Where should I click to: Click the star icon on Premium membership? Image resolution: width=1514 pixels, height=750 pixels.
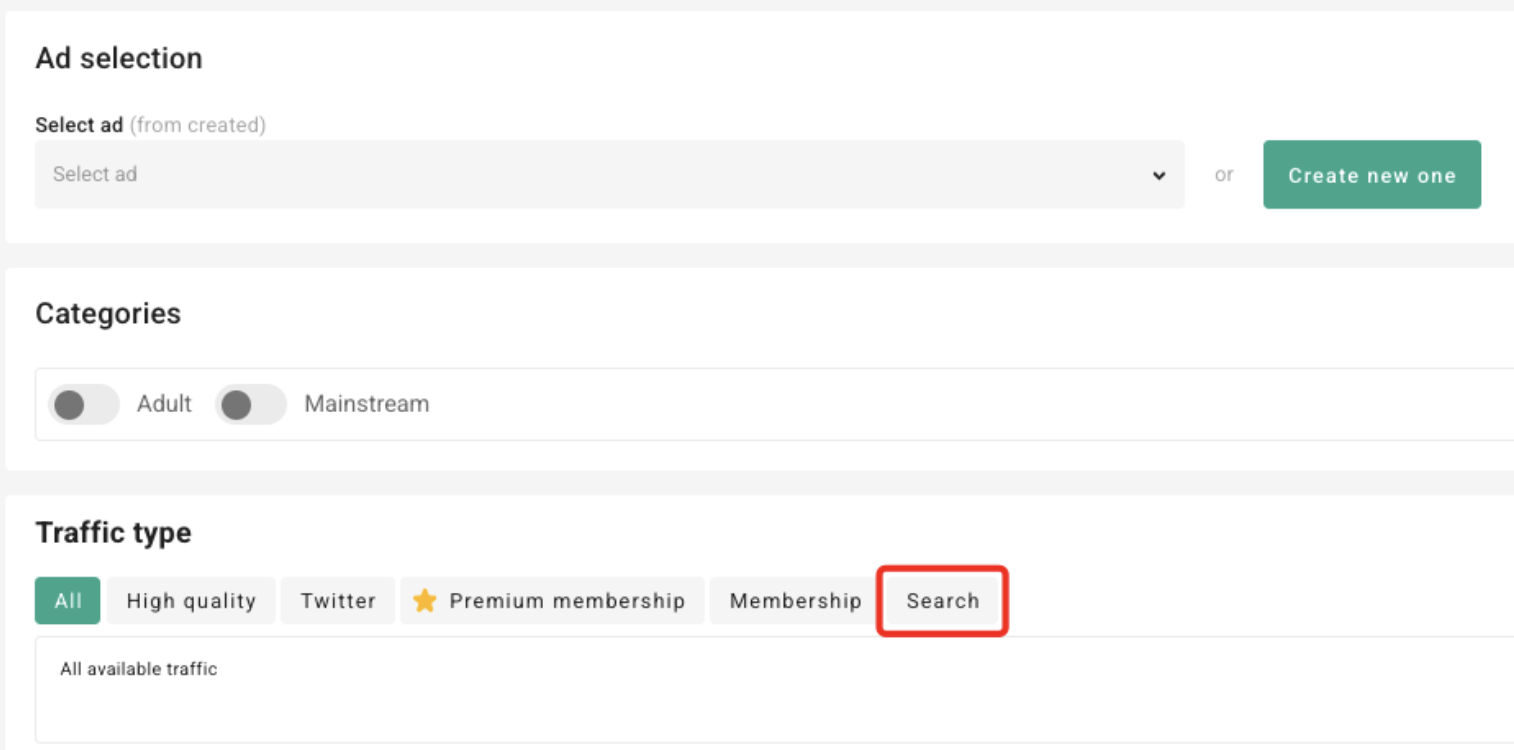pyautogui.click(x=425, y=600)
